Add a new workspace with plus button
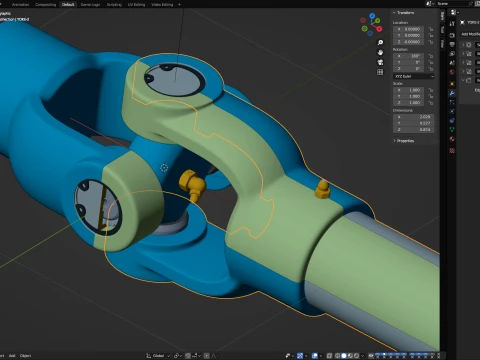The width and height of the screenshot is (480, 360). (x=179, y=5)
